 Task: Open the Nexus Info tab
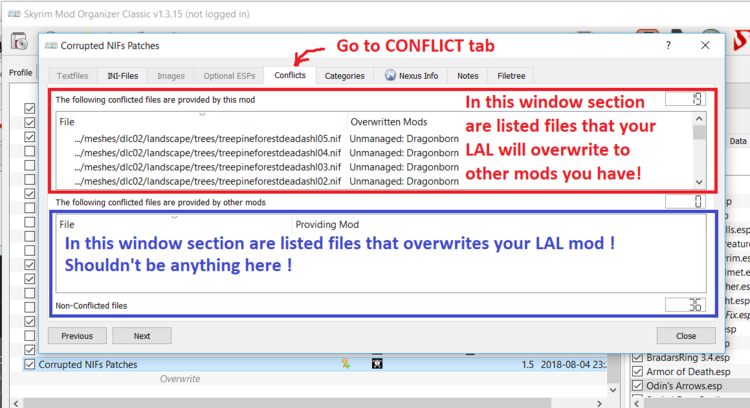[411, 76]
